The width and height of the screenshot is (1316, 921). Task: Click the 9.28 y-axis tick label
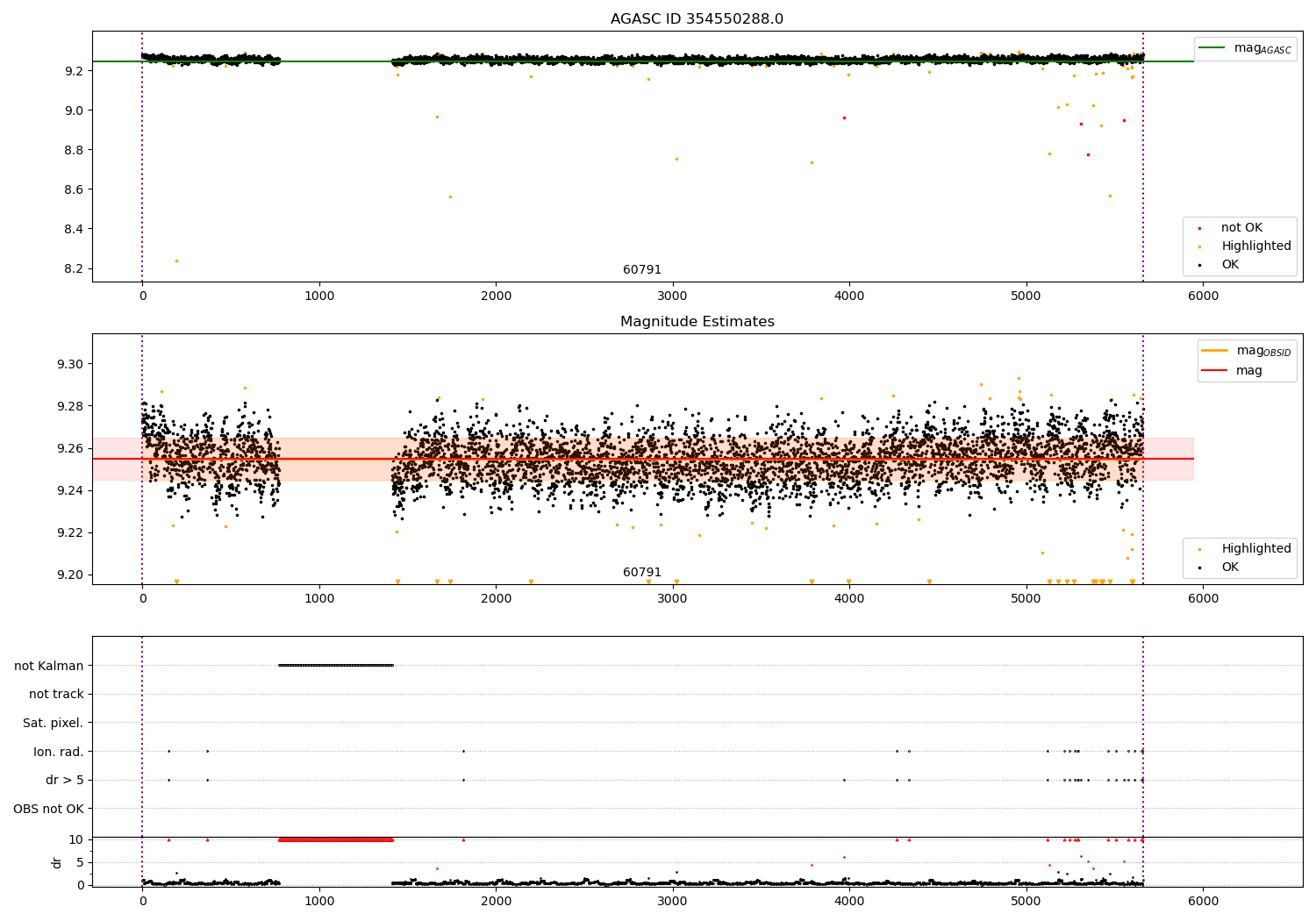tap(69, 406)
